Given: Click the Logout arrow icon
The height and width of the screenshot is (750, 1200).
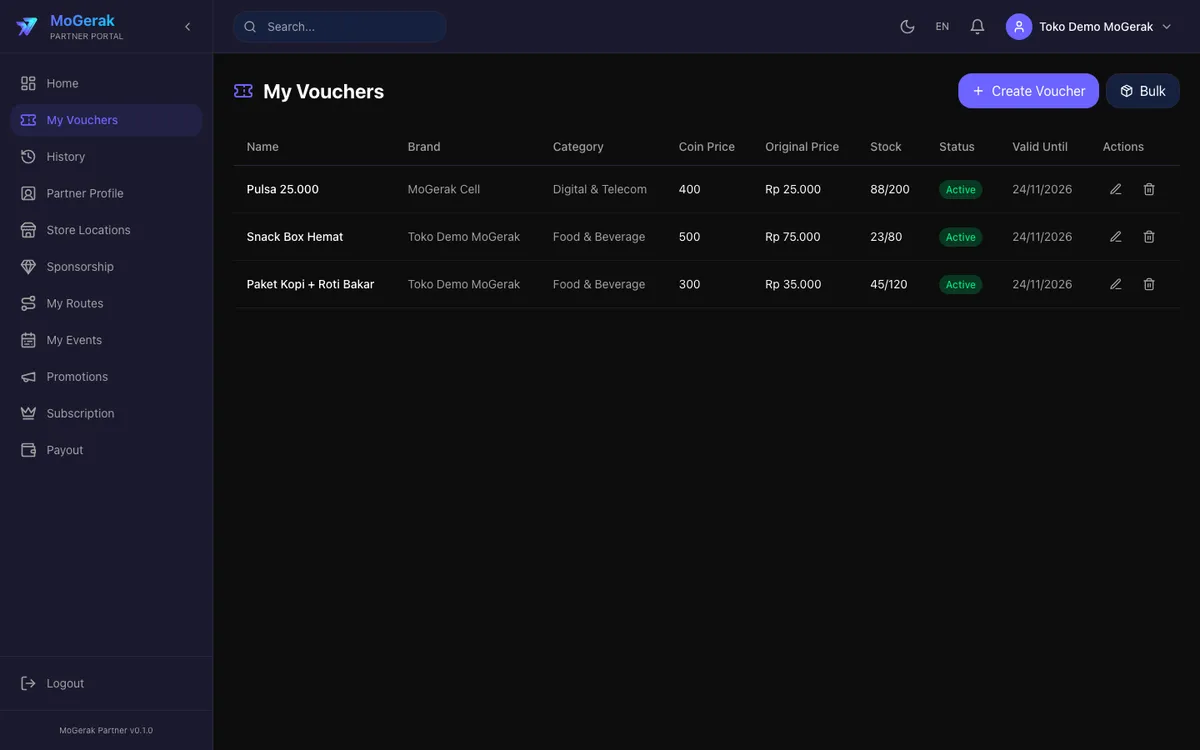Looking at the screenshot, I should click(28, 683).
